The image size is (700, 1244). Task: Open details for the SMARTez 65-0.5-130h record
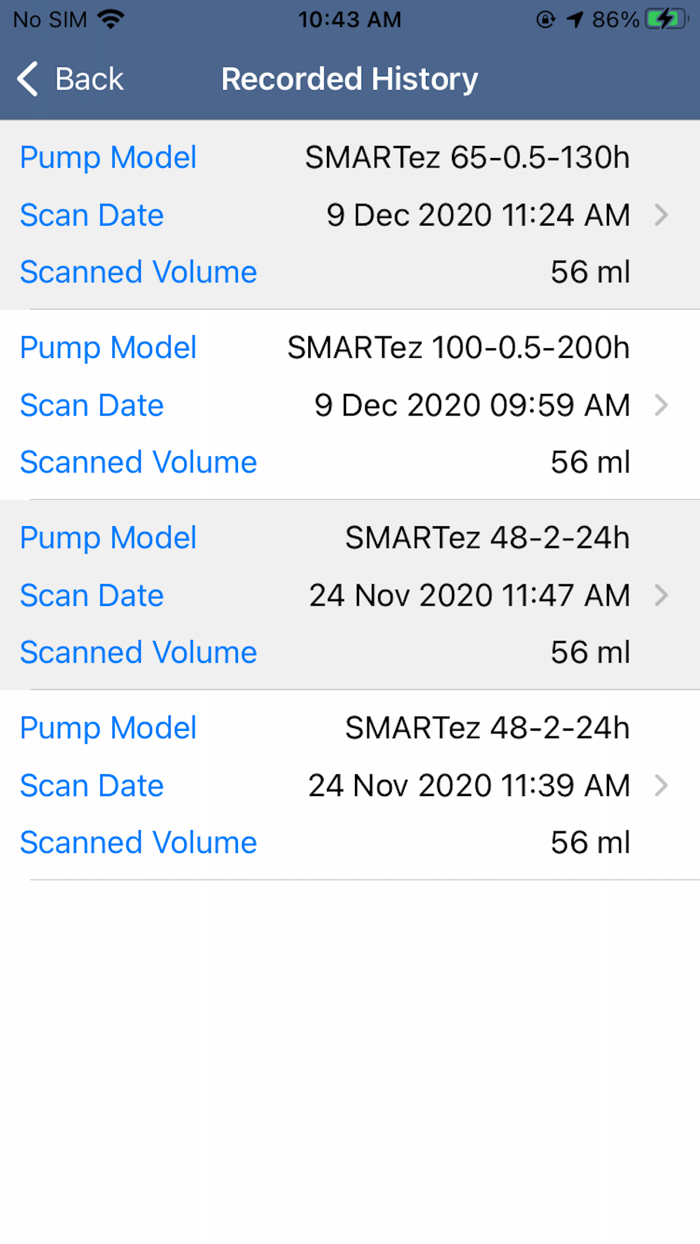[x=662, y=215]
